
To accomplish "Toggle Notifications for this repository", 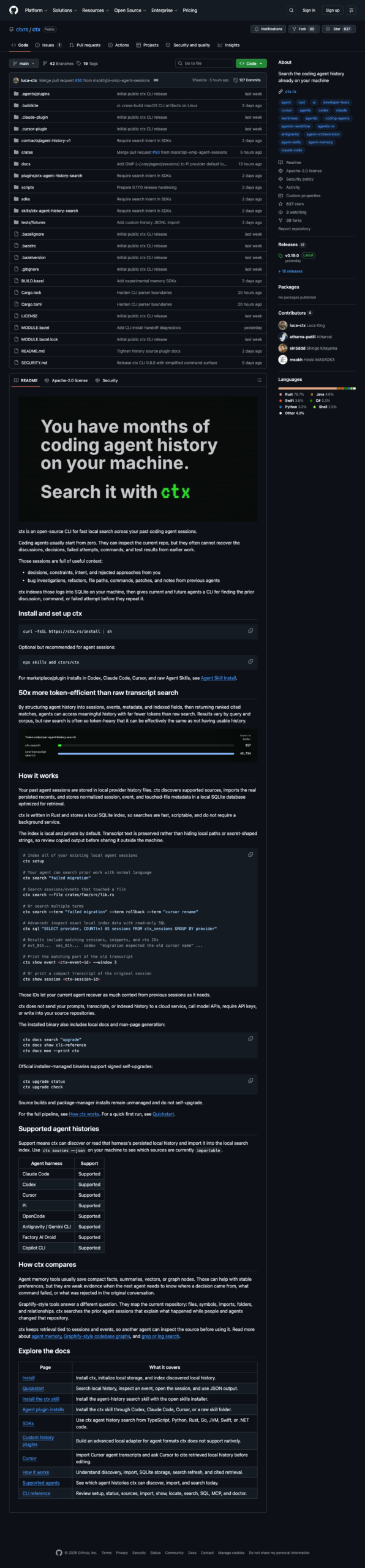I will [x=268, y=29].
